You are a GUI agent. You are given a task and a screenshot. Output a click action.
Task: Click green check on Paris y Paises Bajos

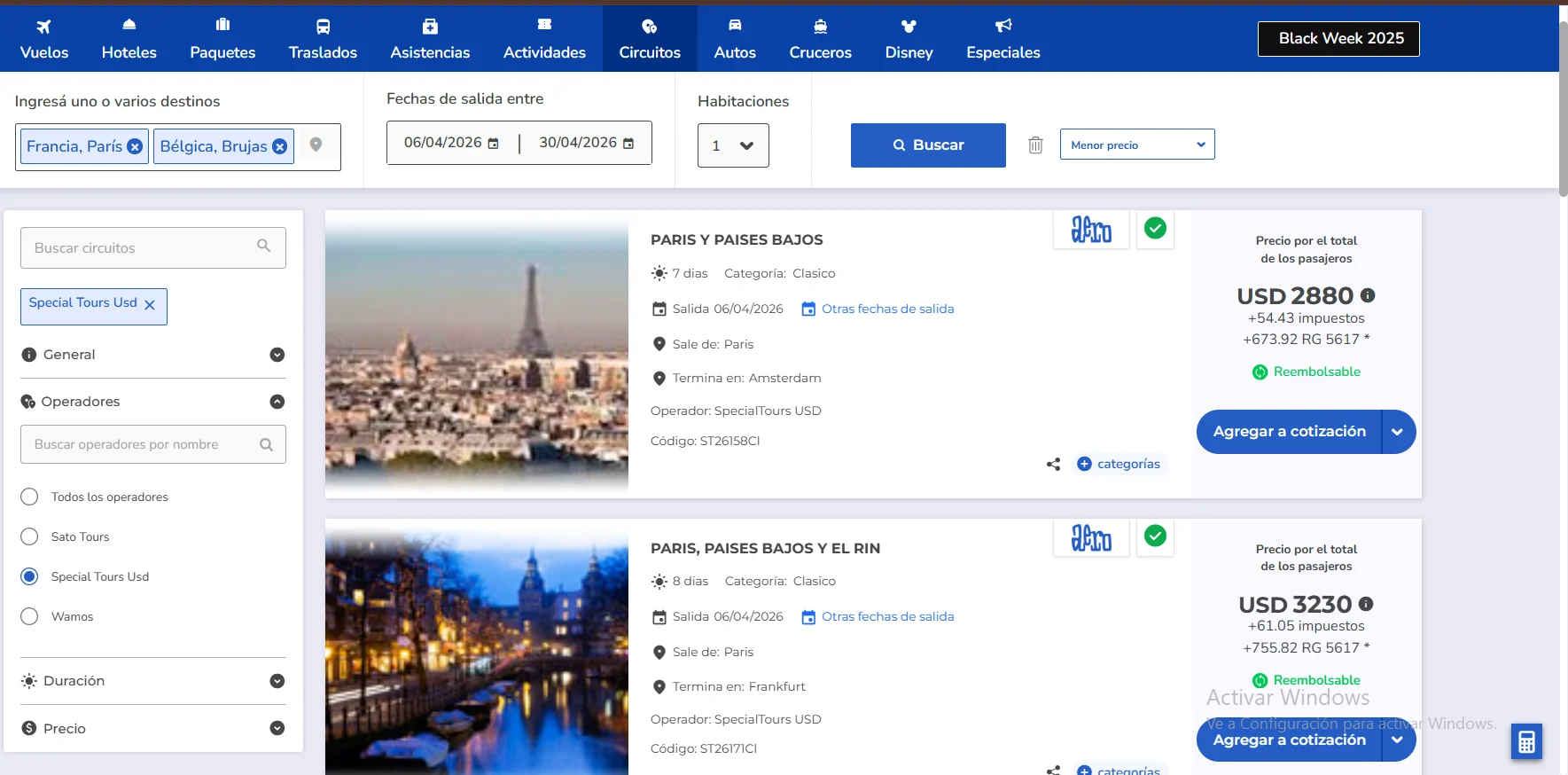pos(1155,229)
